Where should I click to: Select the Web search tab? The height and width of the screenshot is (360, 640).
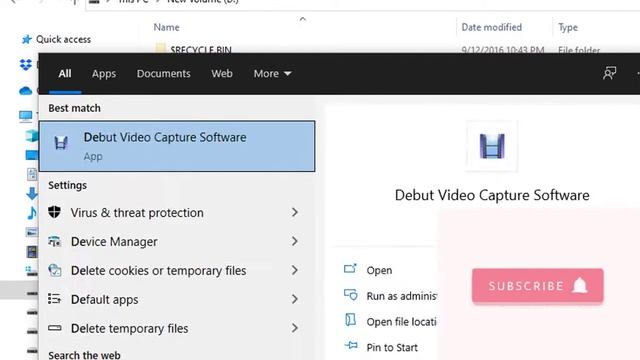222,73
